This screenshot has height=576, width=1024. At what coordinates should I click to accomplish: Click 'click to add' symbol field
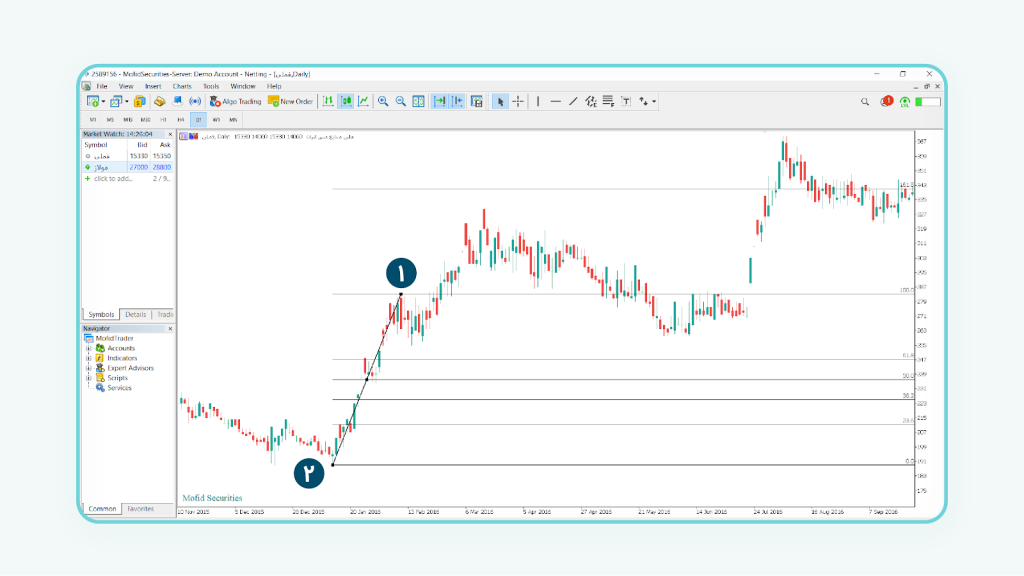[112, 178]
